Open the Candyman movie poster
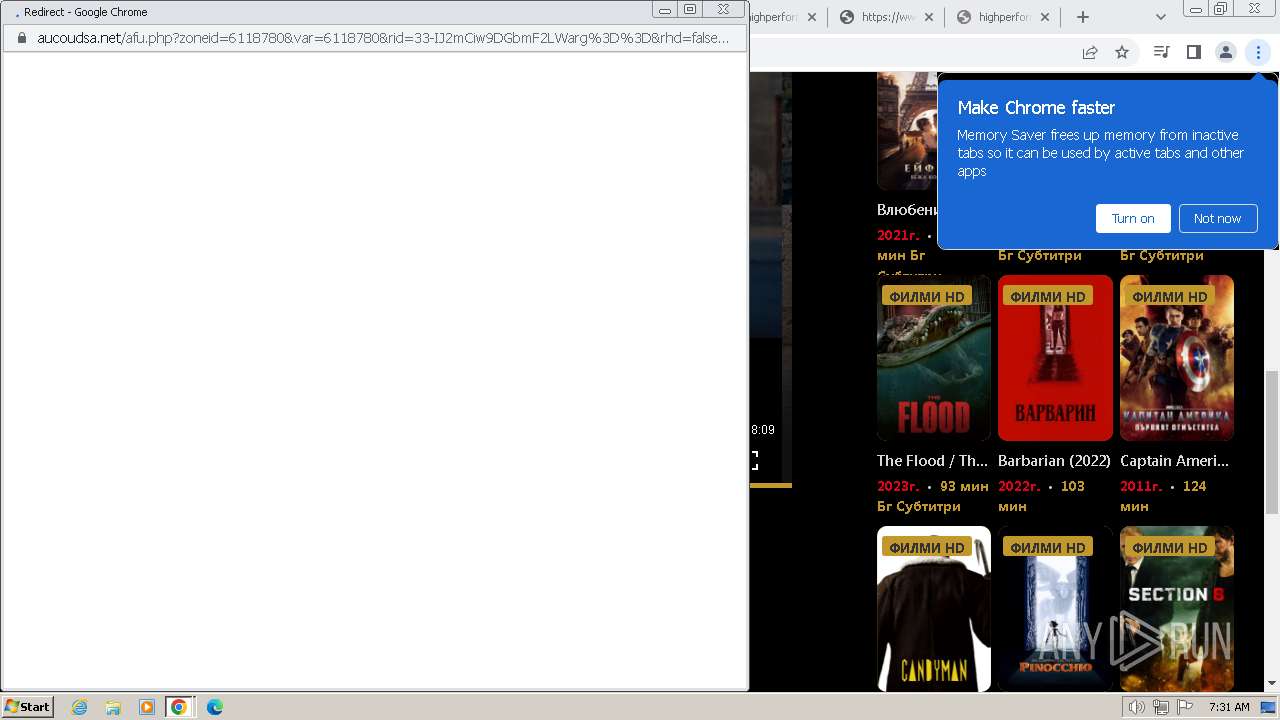The image size is (1280, 720). [934, 609]
